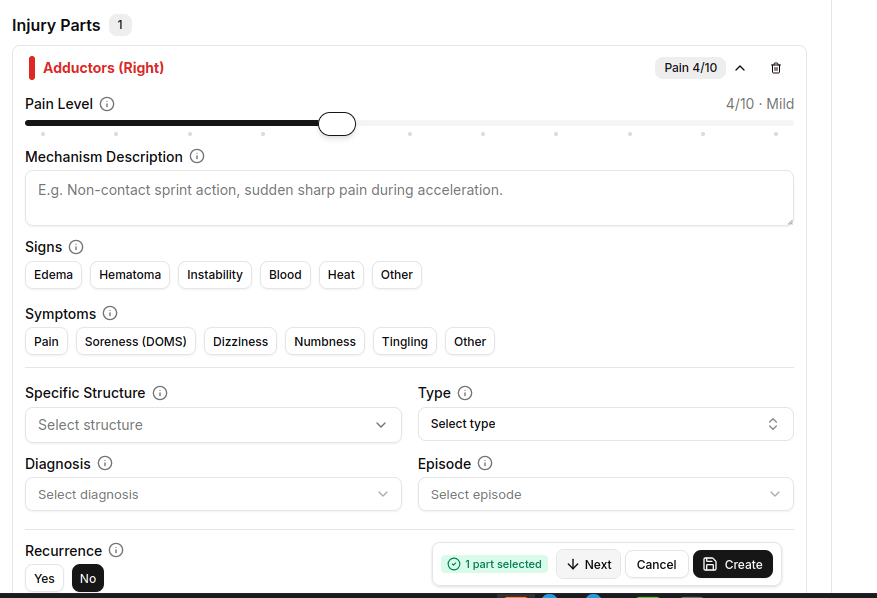Toggle the Soreness (DOMS) symptom

pyautogui.click(x=136, y=342)
